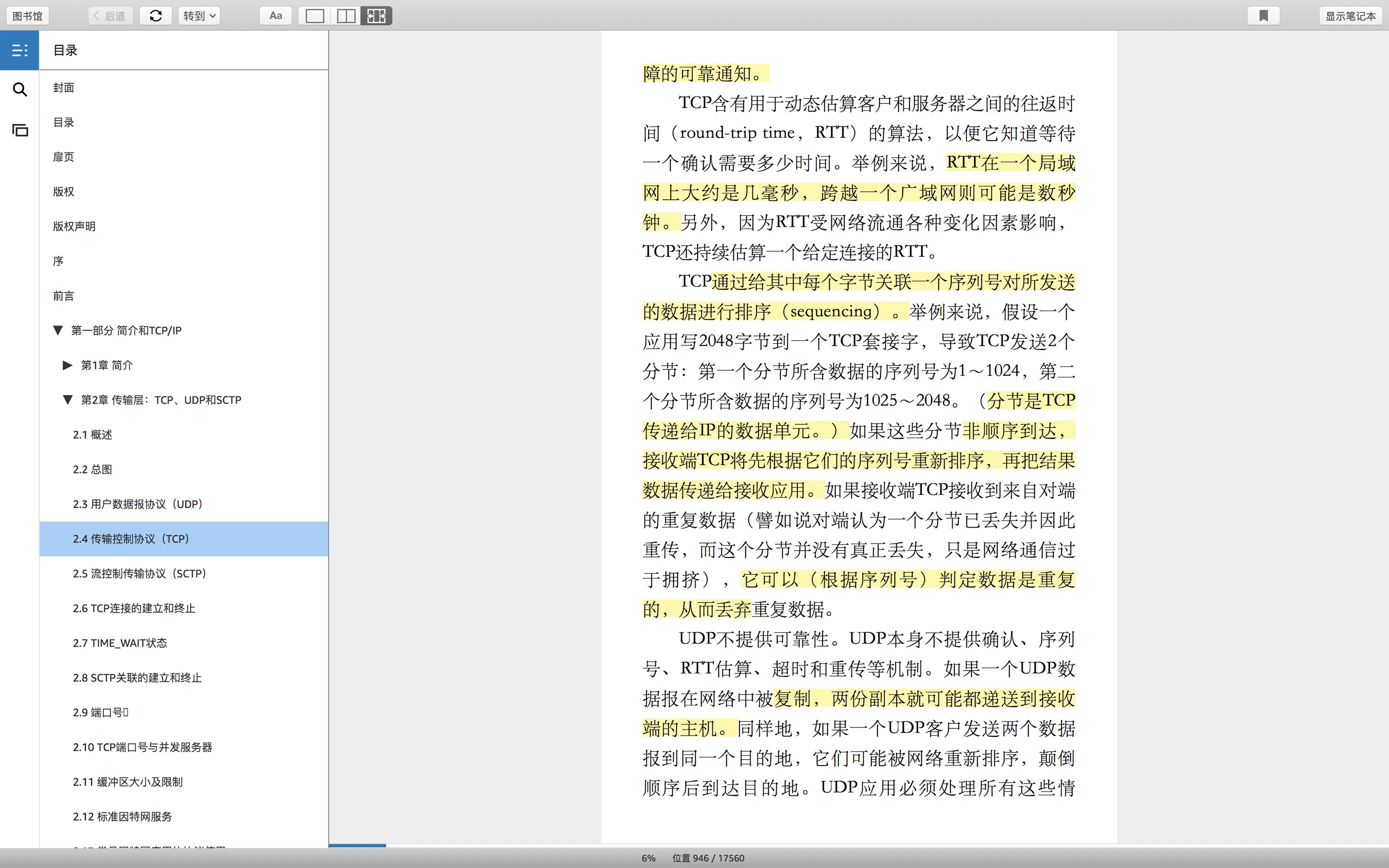Open the Aa font settings
The height and width of the screenshot is (868, 1389).
click(x=276, y=16)
